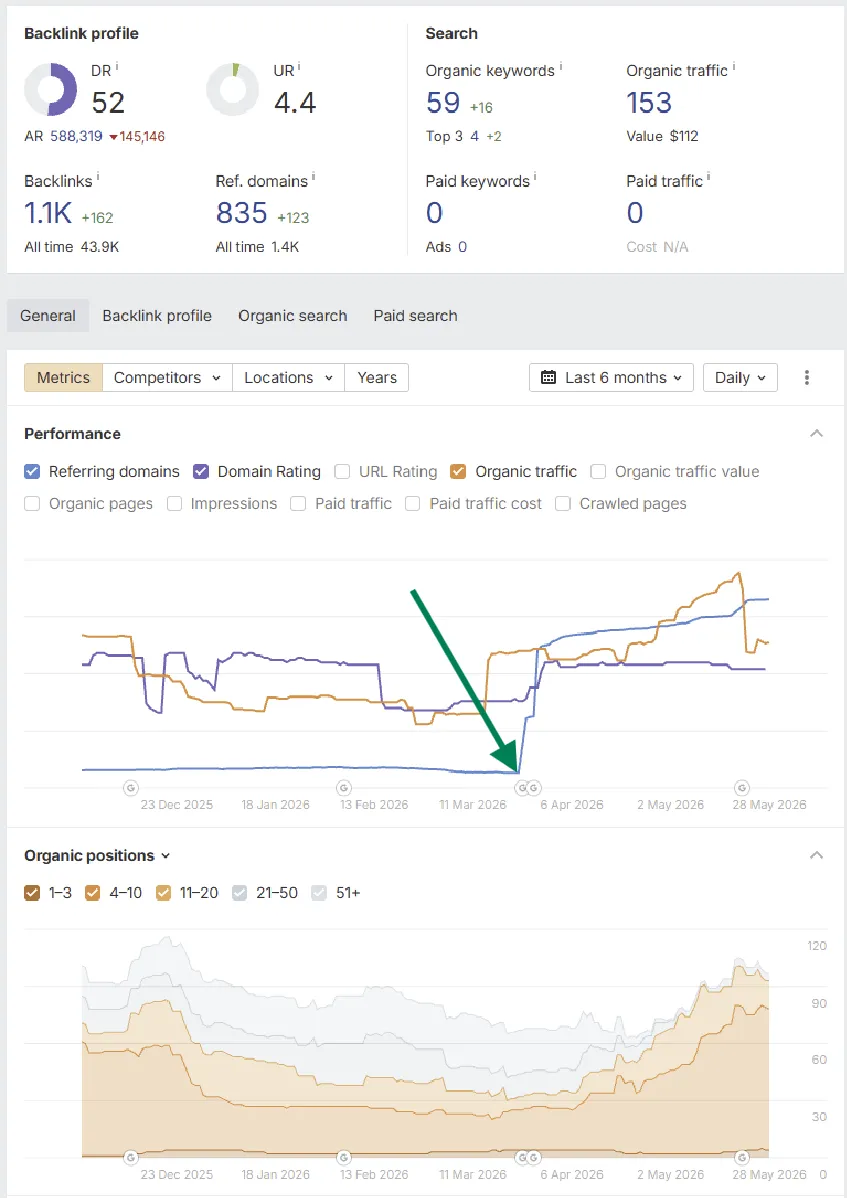Click the 0 paid traffic value
The width and height of the screenshot is (847, 1198).
(635, 213)
